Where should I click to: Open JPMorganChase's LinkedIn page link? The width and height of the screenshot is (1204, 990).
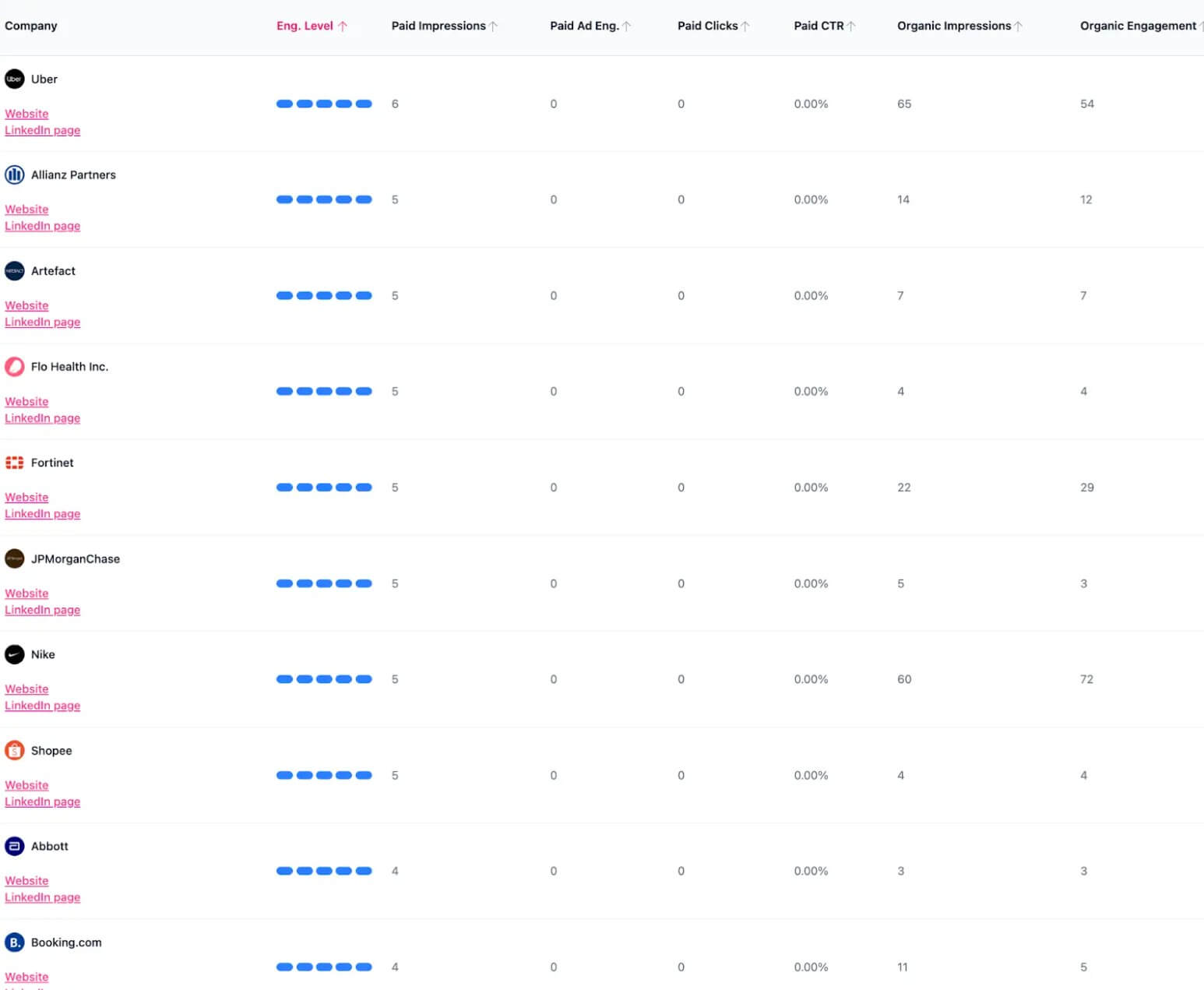click(x=43, y=610)
